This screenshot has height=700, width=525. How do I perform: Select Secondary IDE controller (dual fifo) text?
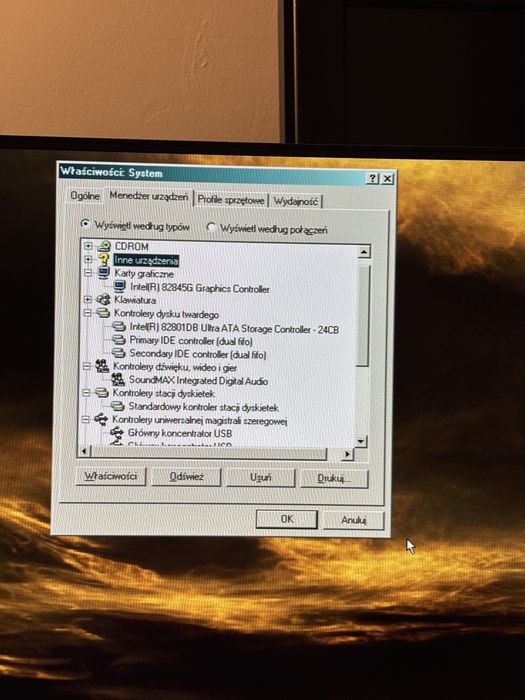(197, 354)
